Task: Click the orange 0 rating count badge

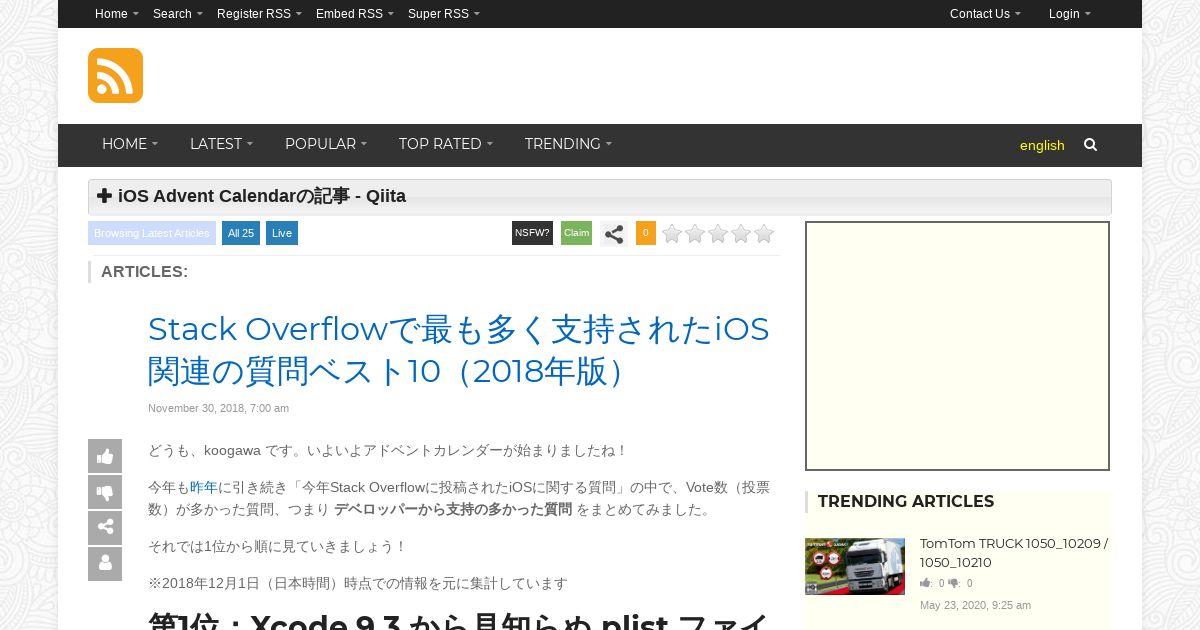Action: (x=646, y=233)
